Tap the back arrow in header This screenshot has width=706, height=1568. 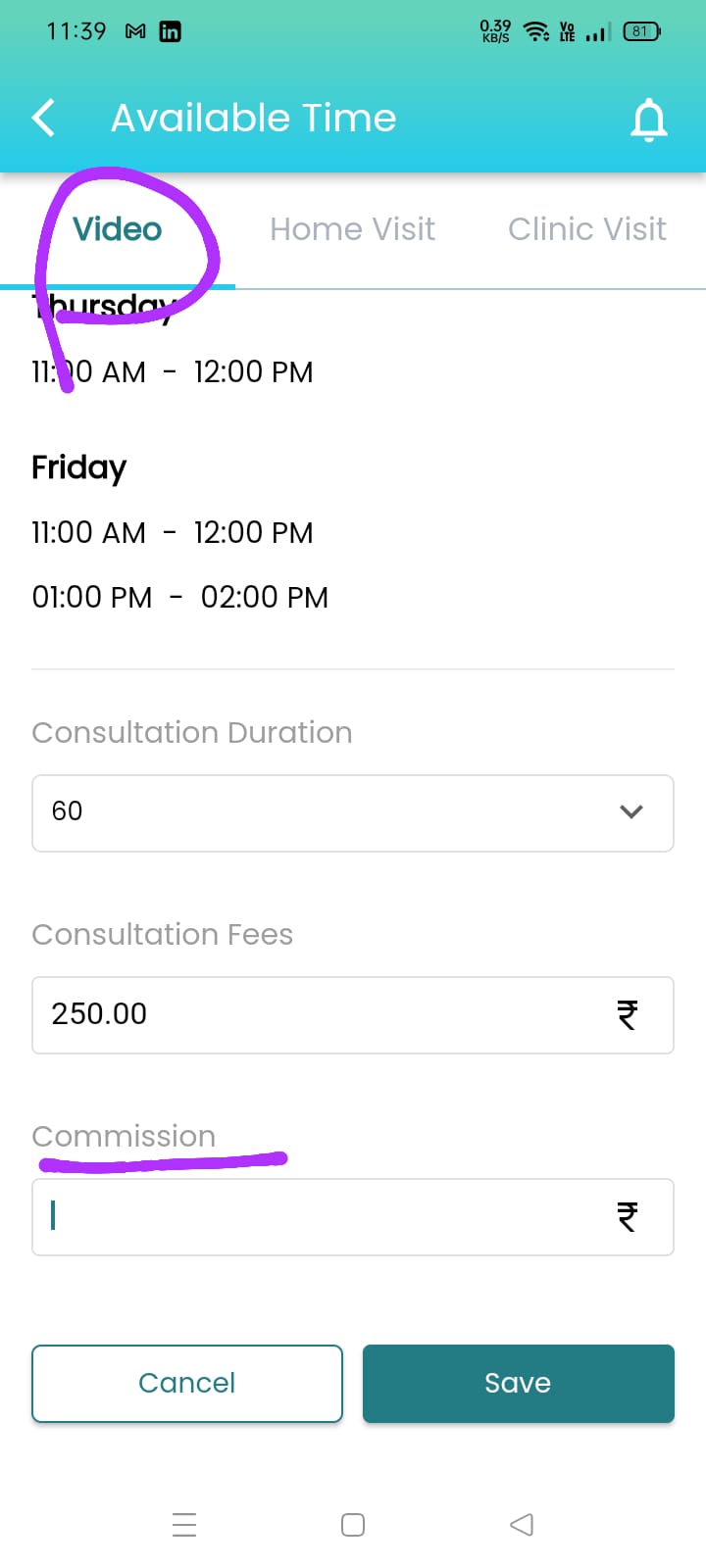coord(43,119)
